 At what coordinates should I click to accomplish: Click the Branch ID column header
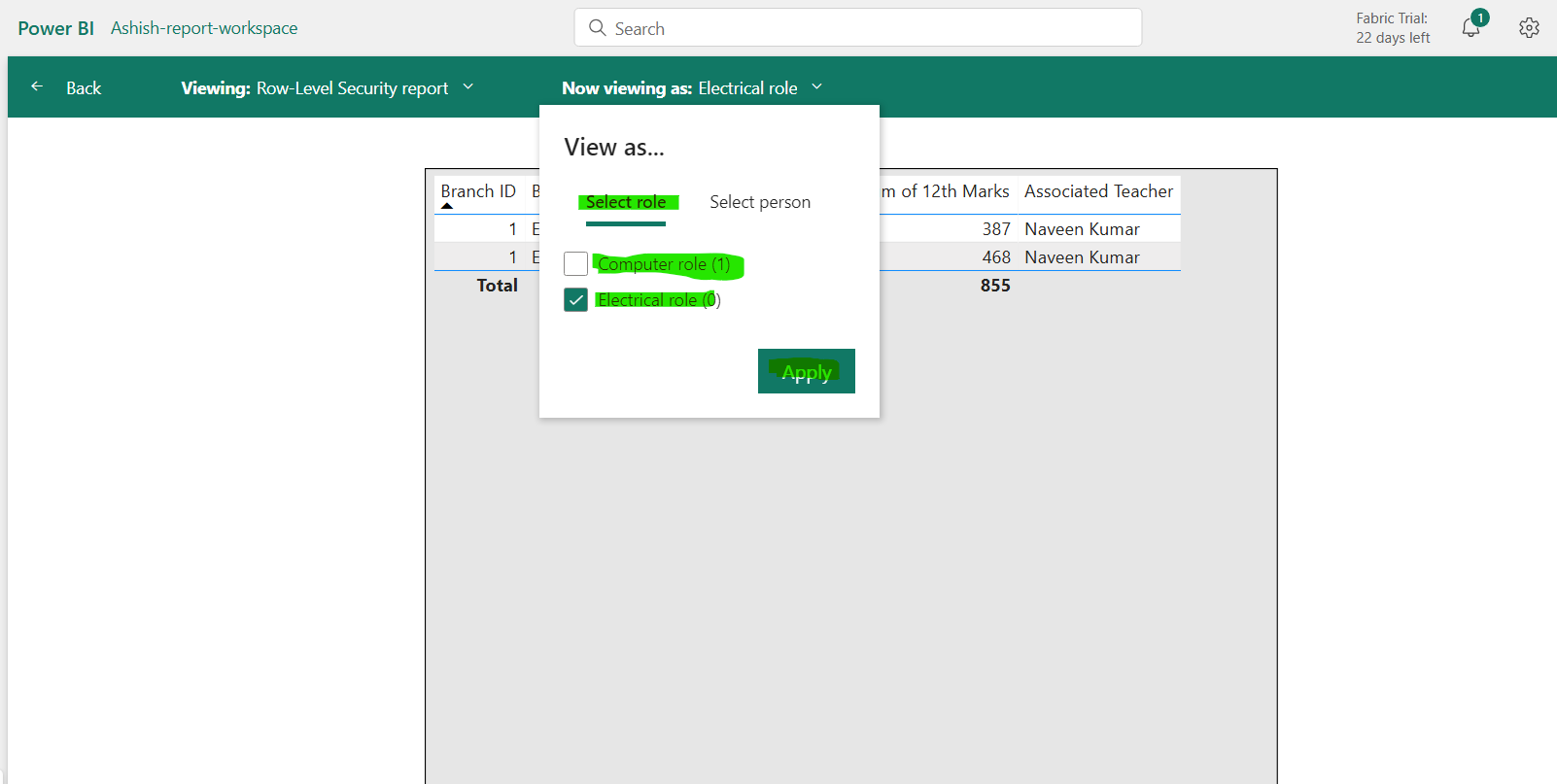click(478, 191)
